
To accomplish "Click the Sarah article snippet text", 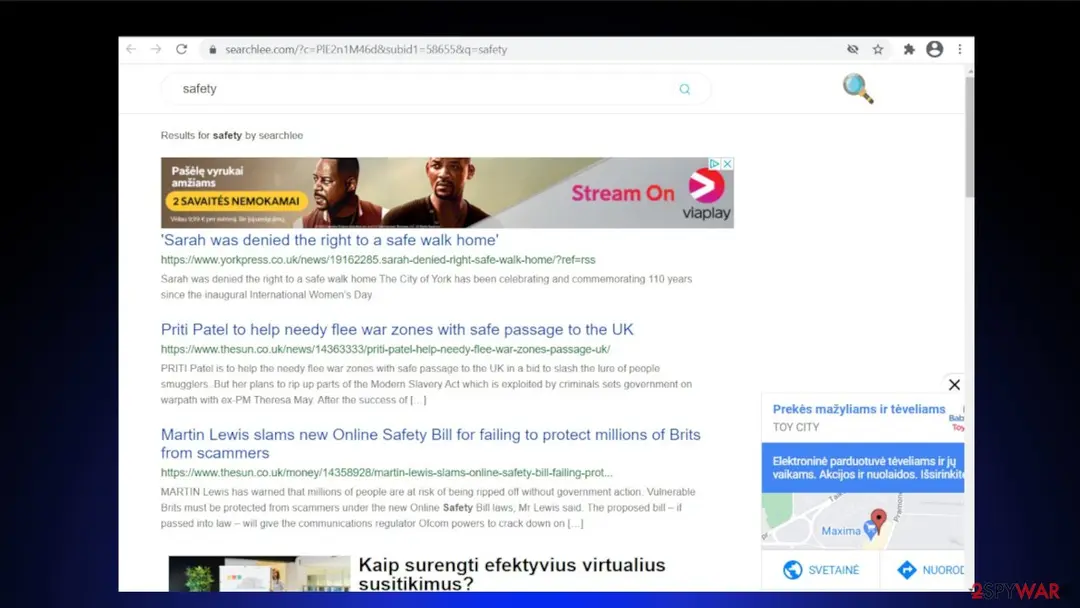I will 426,286.
